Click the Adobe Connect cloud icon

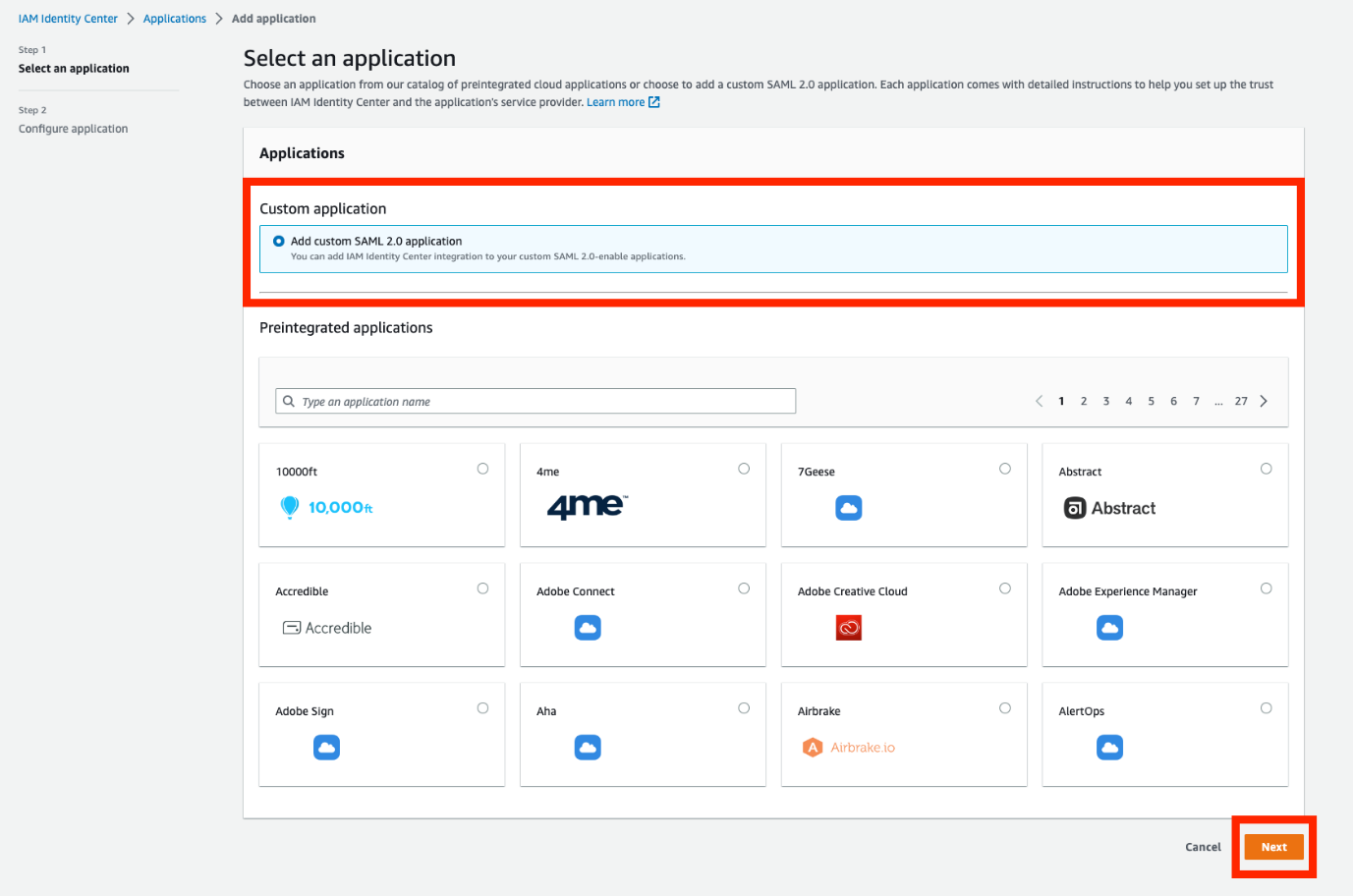click(x=588, y=628)
